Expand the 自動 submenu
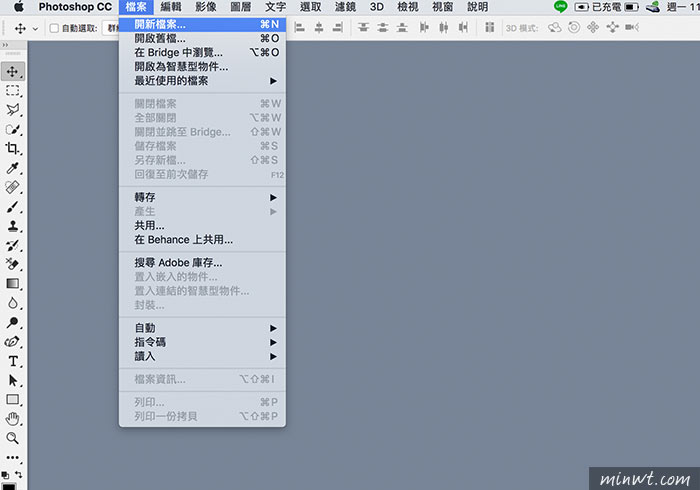 coord(202,328)
